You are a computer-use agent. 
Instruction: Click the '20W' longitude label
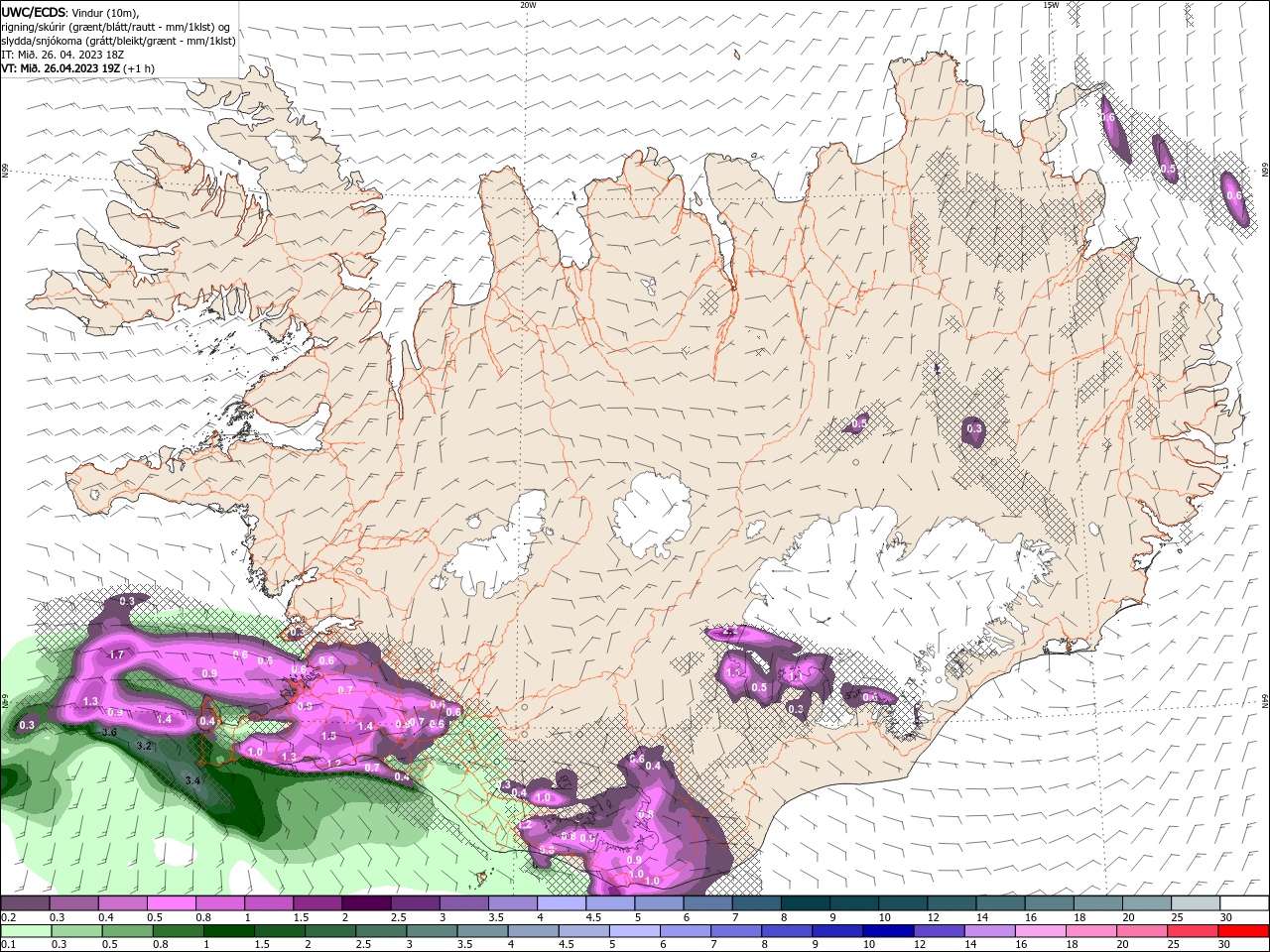[528, 4]
